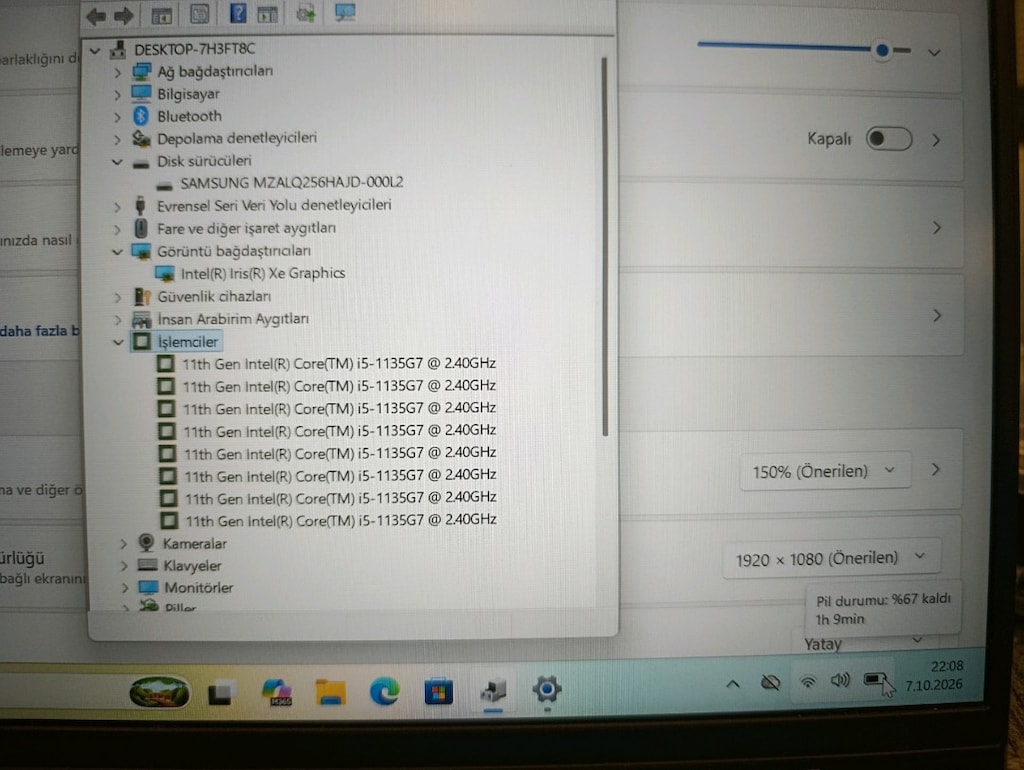Expand Depolama denetleyicileri chevron
Viewport: 1024px width, 770px height.
pos(117,140)
